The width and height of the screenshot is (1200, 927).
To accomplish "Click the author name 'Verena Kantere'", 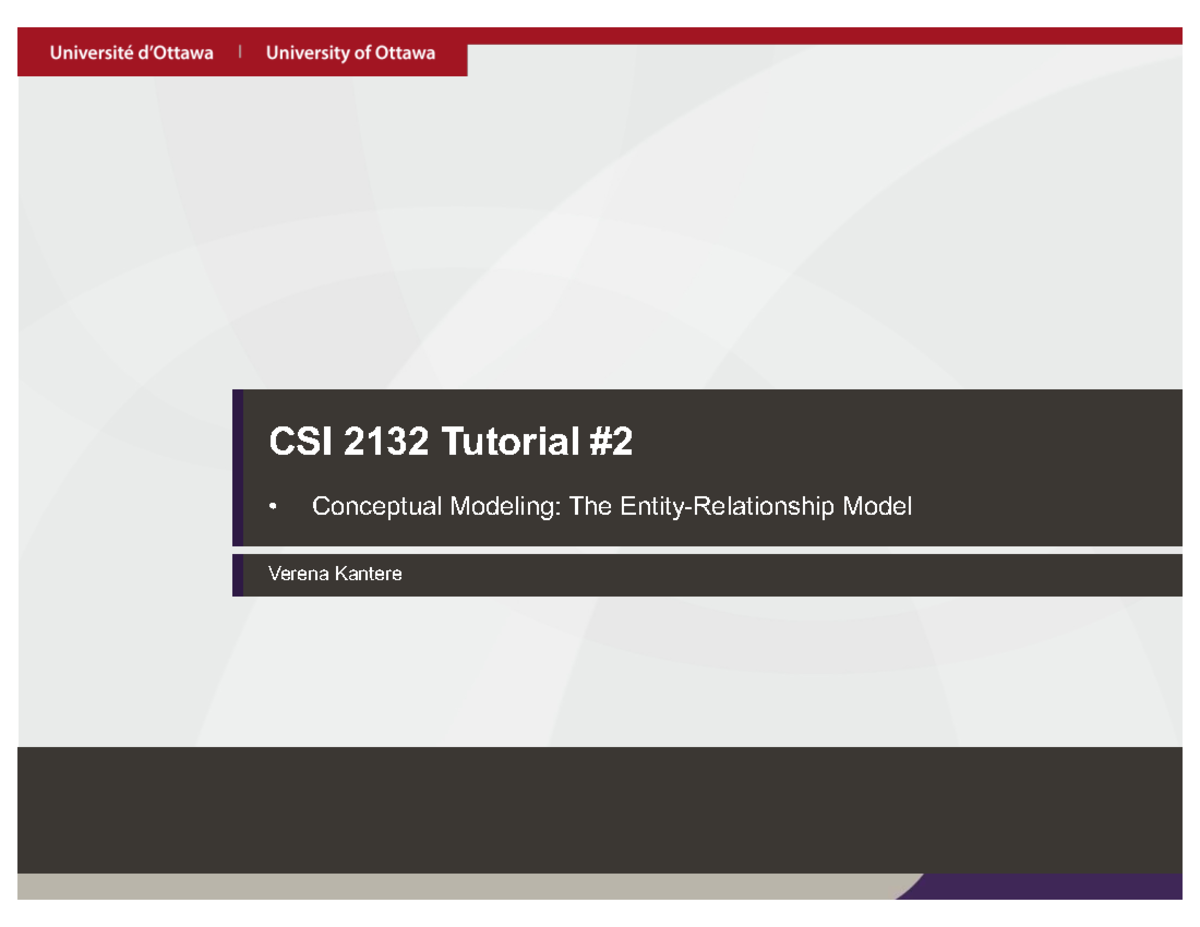I will pyautogui.click(x=334, y=573).
